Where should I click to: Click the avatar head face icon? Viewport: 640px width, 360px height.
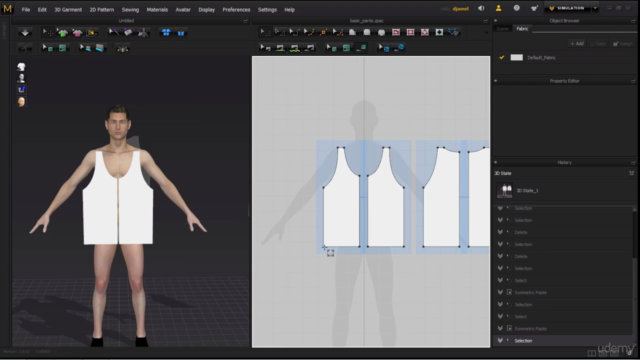tap(21, 102)
